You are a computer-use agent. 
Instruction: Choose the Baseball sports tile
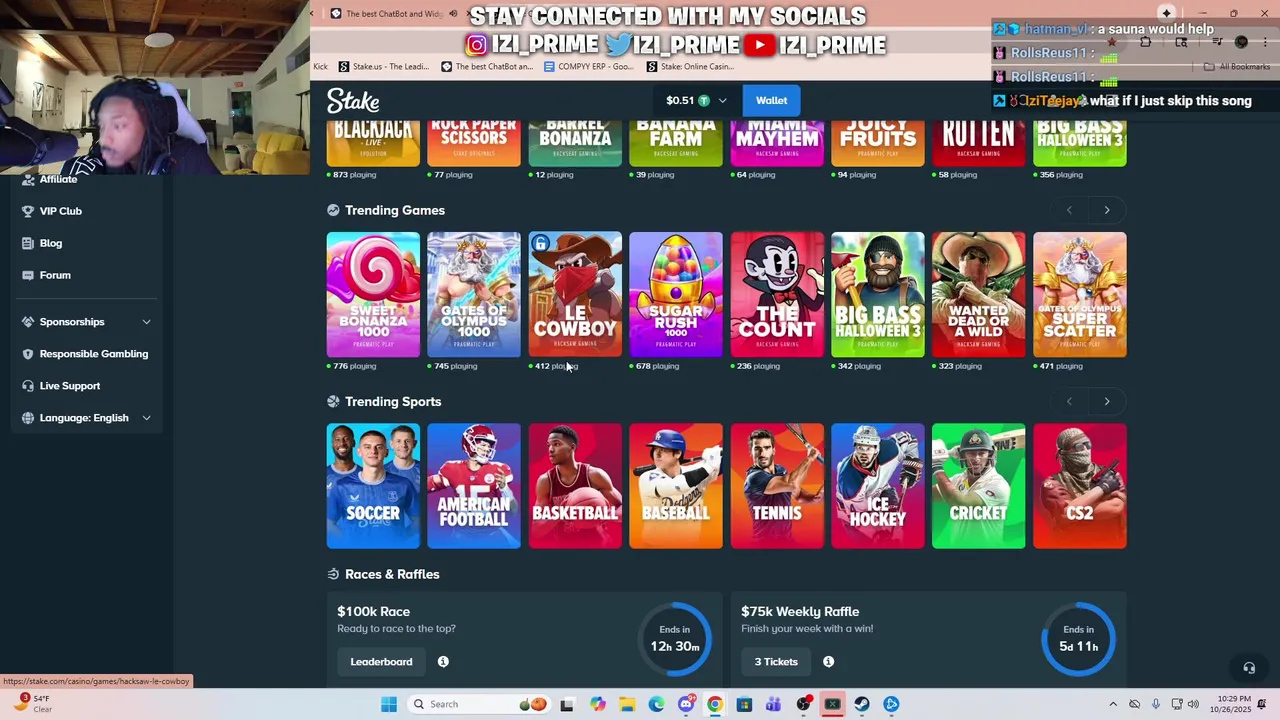click(x=676, y=486)
